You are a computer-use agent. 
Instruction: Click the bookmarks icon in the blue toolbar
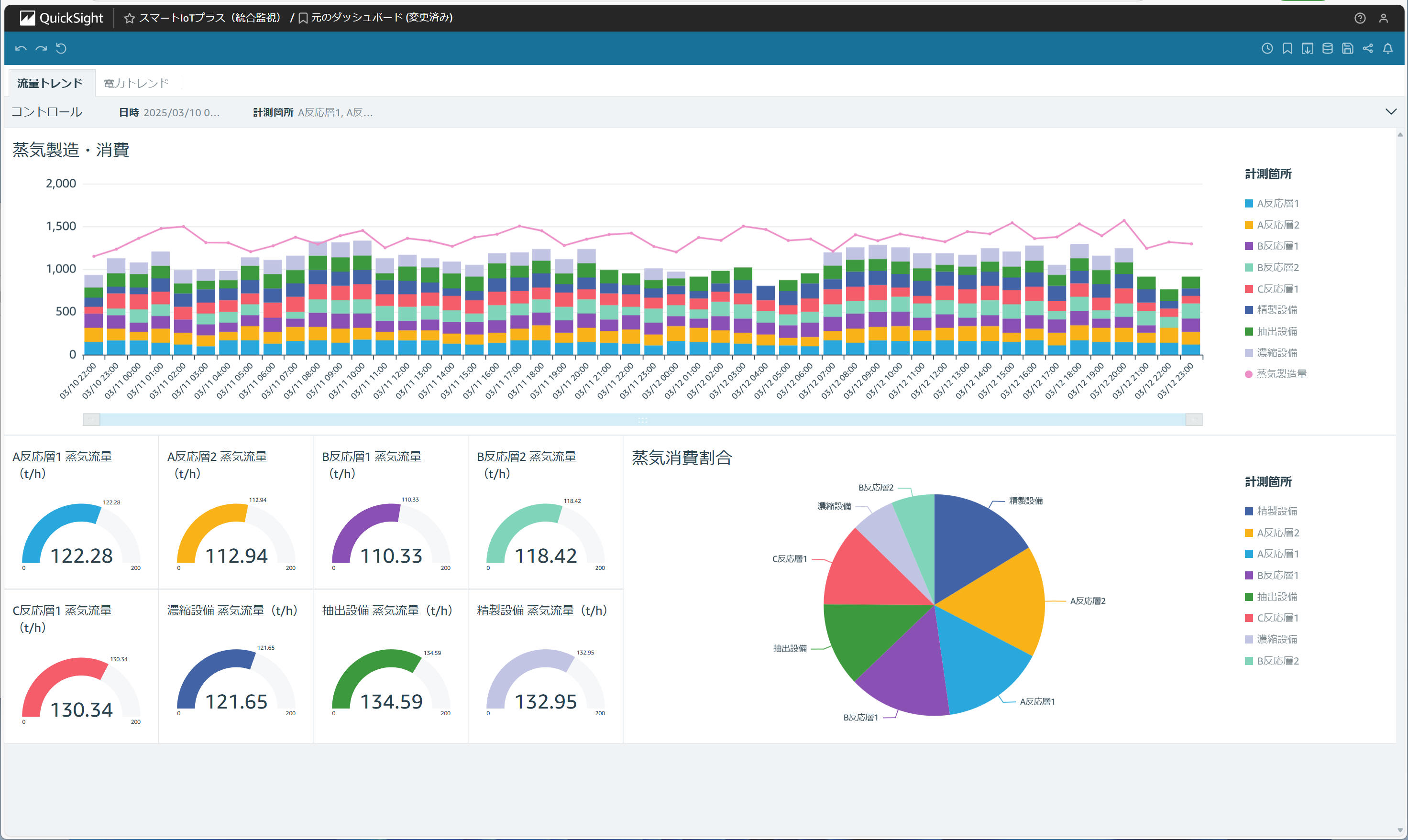click(x=1287, y=48)
